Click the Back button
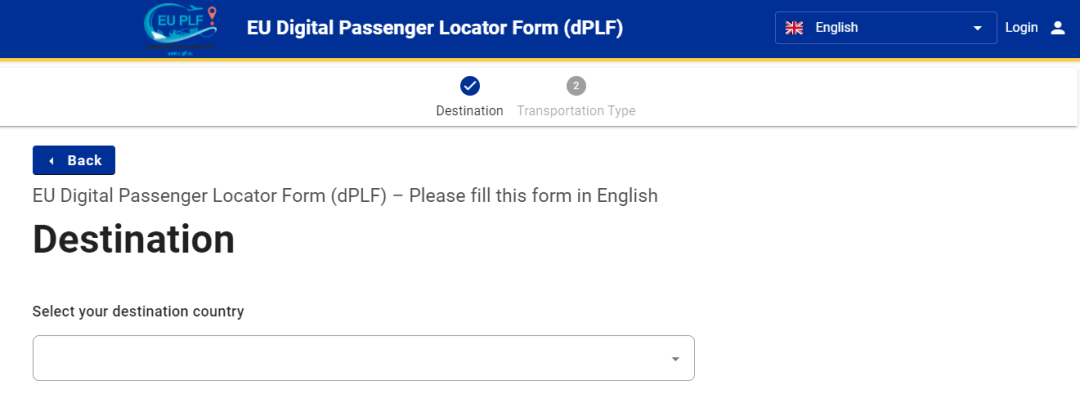Screen dimensions: 1080x399 (74, 161)
